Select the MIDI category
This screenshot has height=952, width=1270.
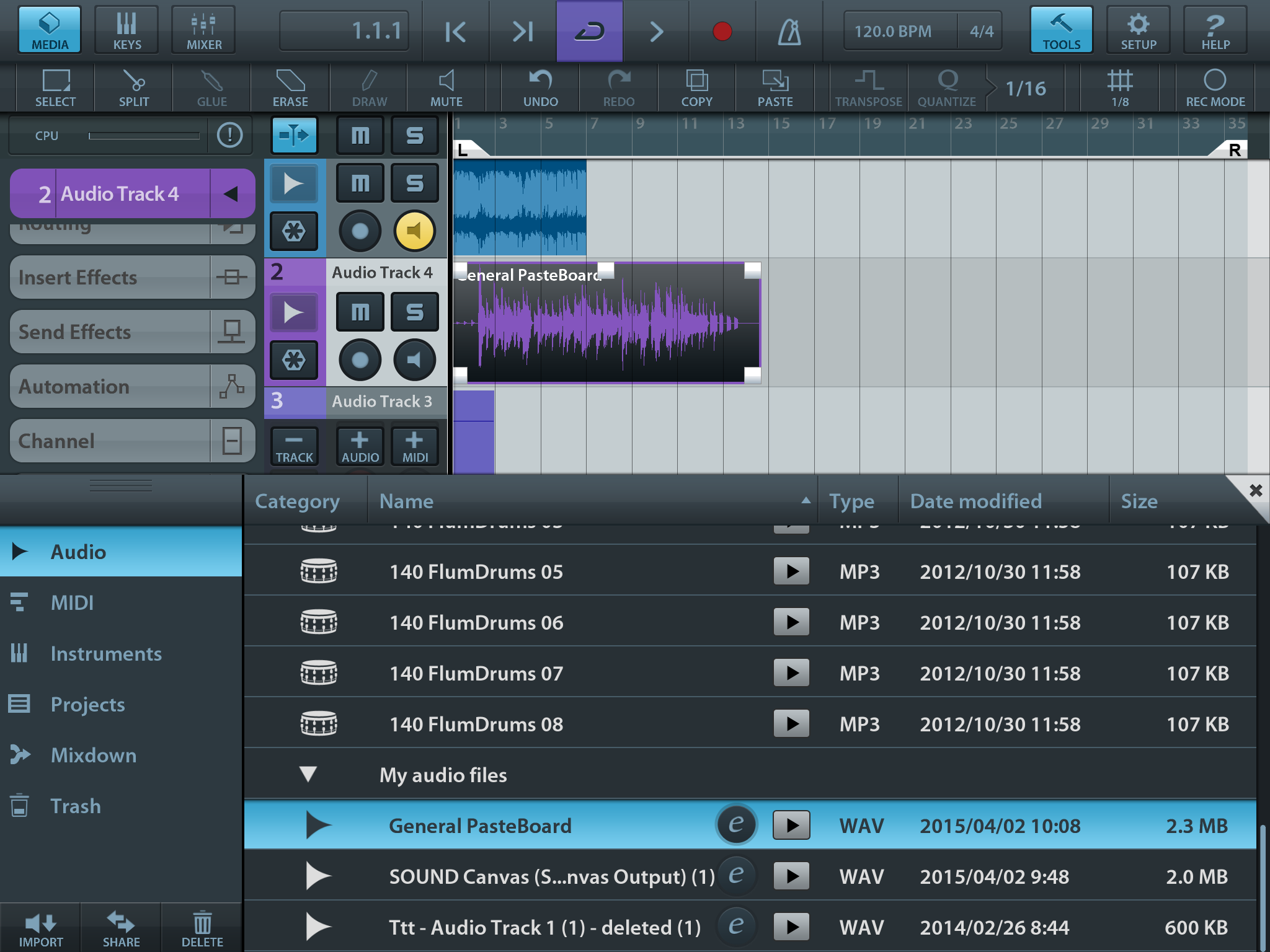click(x=121, y=602)
